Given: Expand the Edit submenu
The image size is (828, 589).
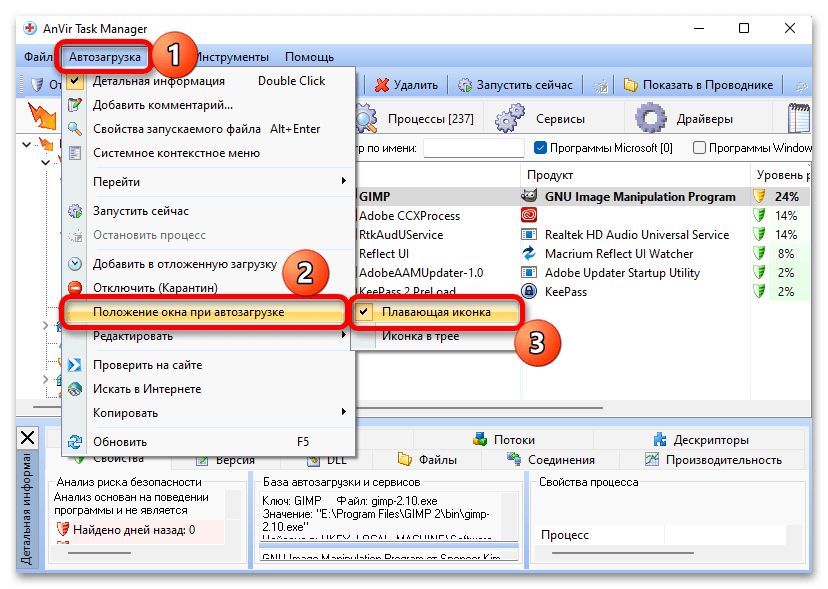Looking at the screenshot, I should (x=209, y=336).
